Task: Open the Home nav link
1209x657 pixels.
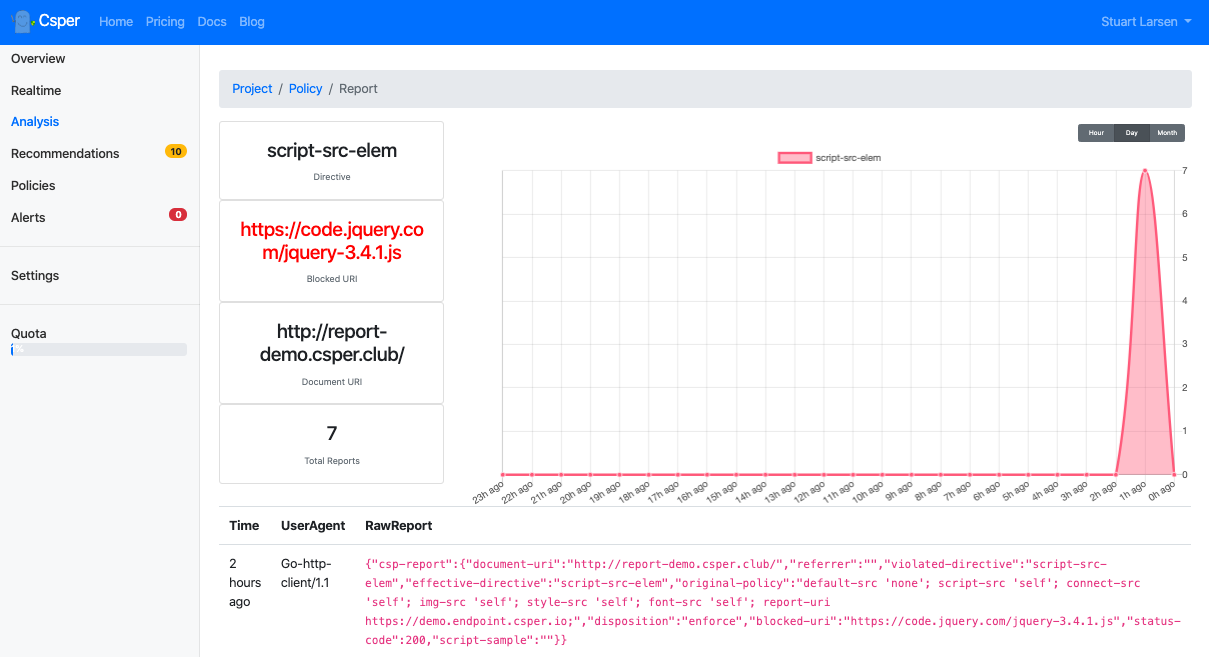Action: click(116, 22)
